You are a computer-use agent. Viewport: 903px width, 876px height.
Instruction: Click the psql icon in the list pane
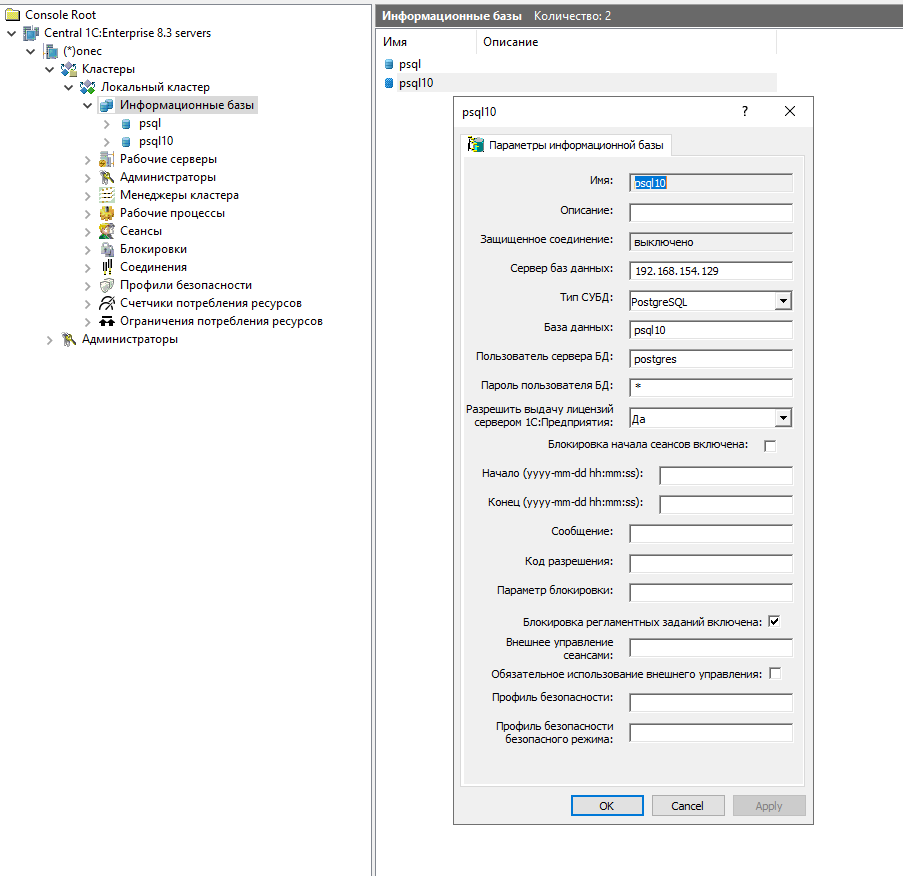tap(389, 64)
